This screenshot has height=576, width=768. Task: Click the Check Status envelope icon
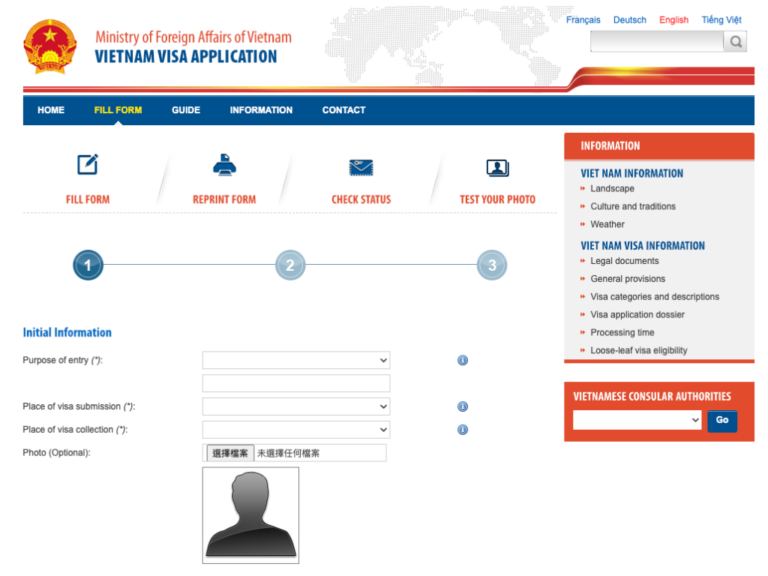tap(361, 168)
